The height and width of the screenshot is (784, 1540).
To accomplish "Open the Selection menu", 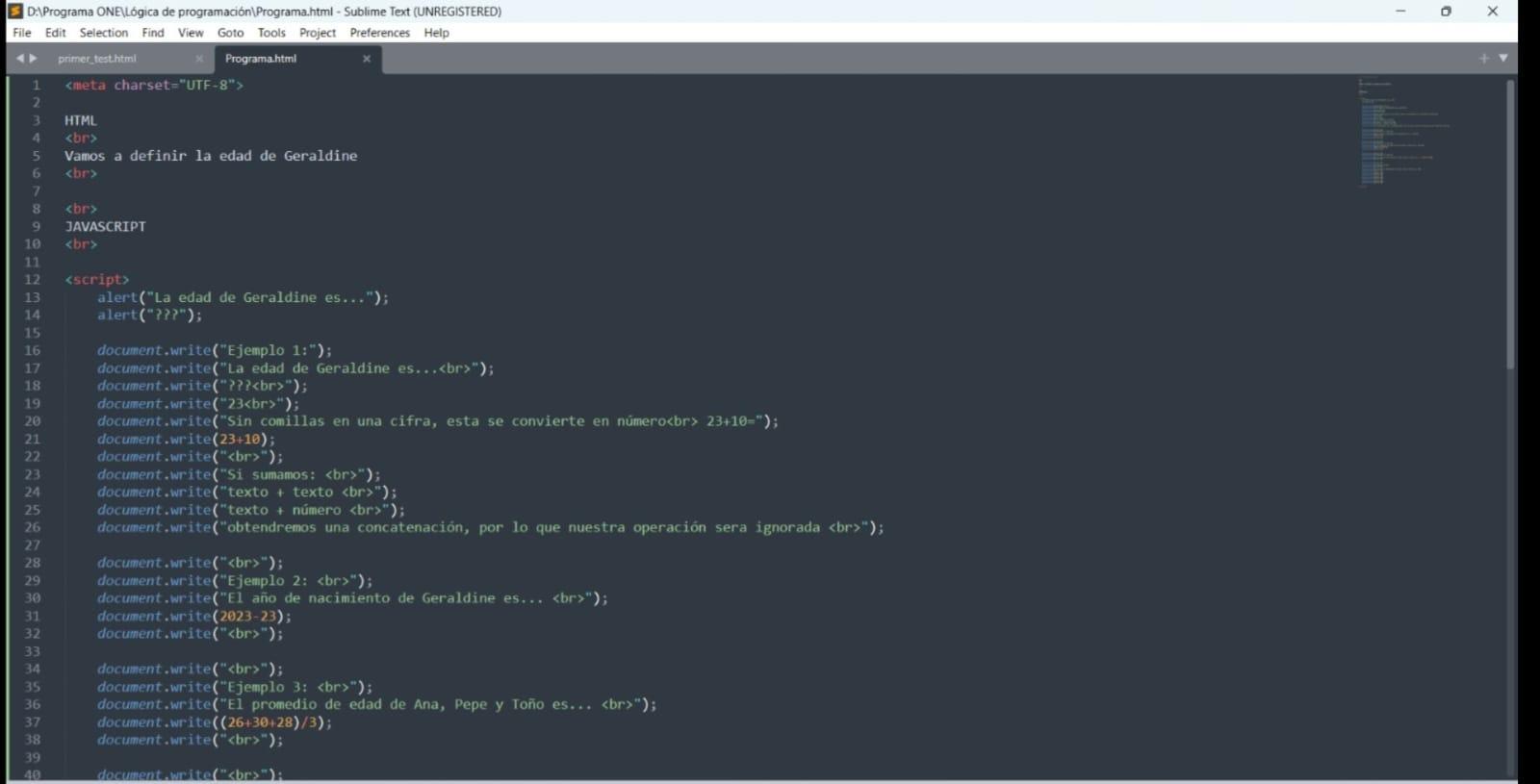I will 104,33.
